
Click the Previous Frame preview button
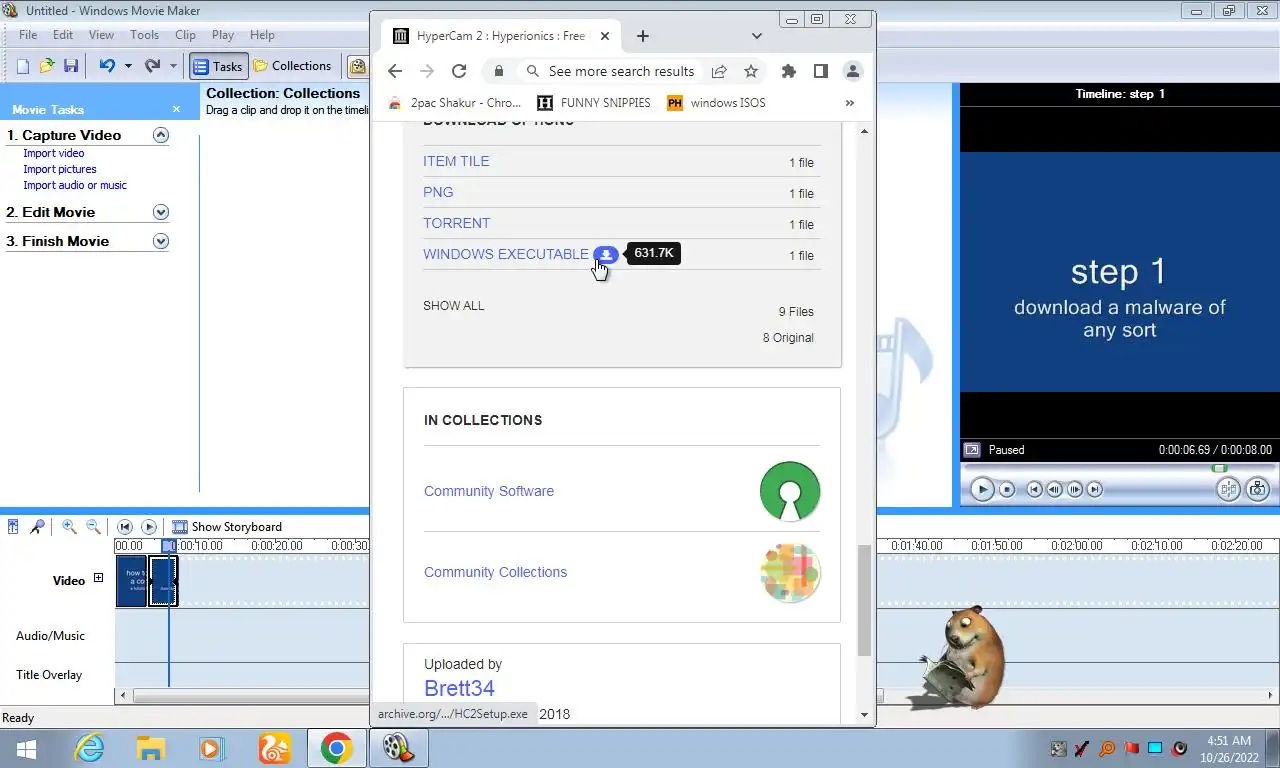pyautogui.click(x=1055, y=489)
